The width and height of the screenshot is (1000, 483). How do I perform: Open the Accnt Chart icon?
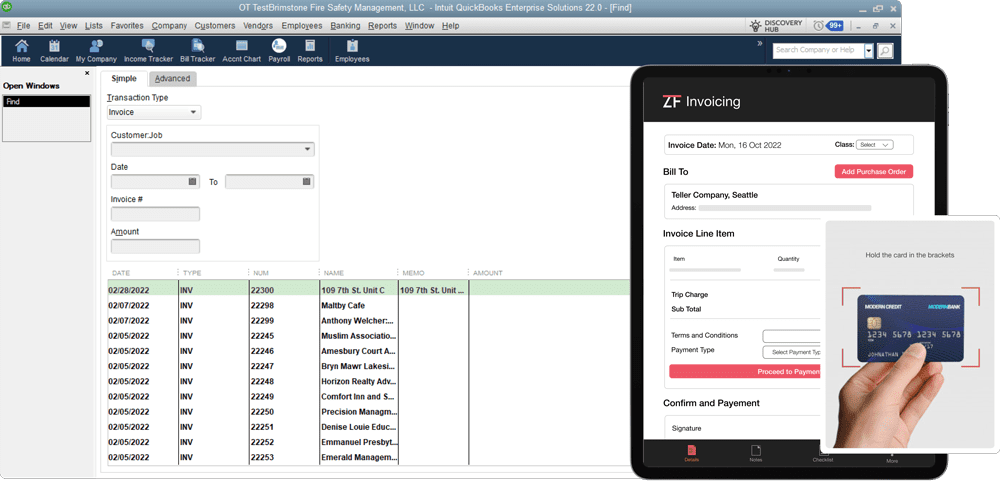tap(242, 50)
